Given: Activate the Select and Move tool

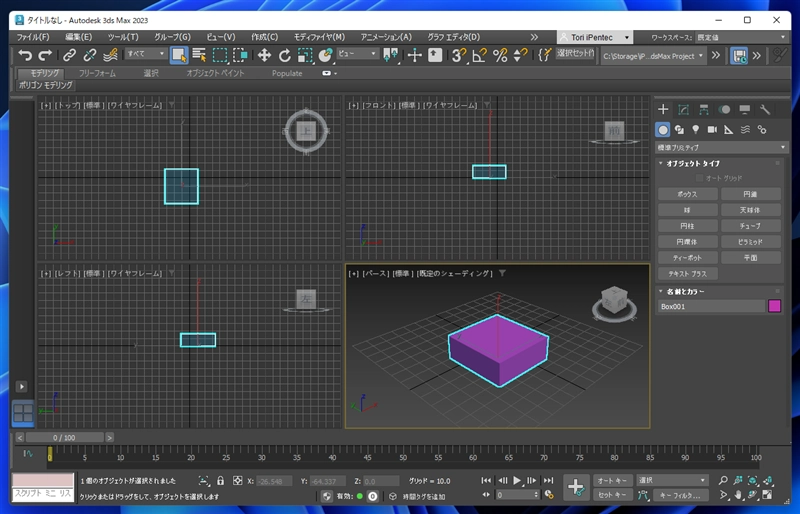Looking at the screenshot, I should [264, 55].
